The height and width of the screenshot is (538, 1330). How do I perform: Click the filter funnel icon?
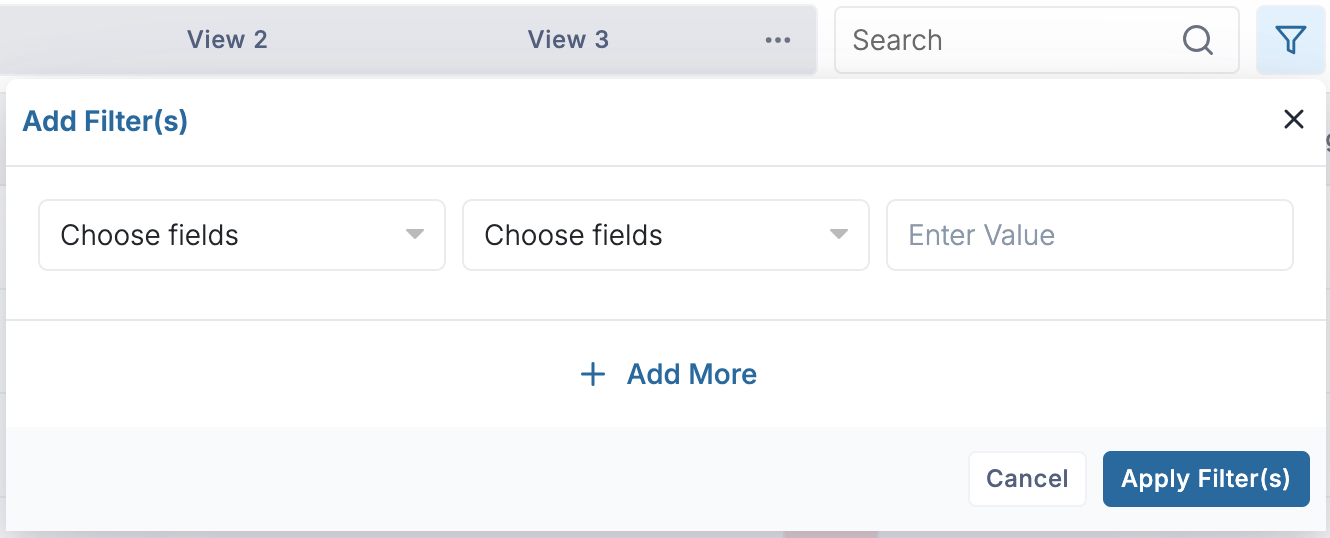[1291, 40]
